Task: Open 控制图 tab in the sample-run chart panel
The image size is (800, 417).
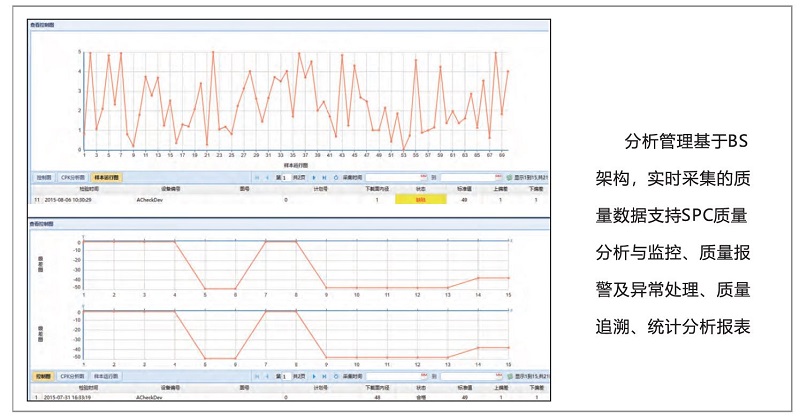Action: click(44, 178)
